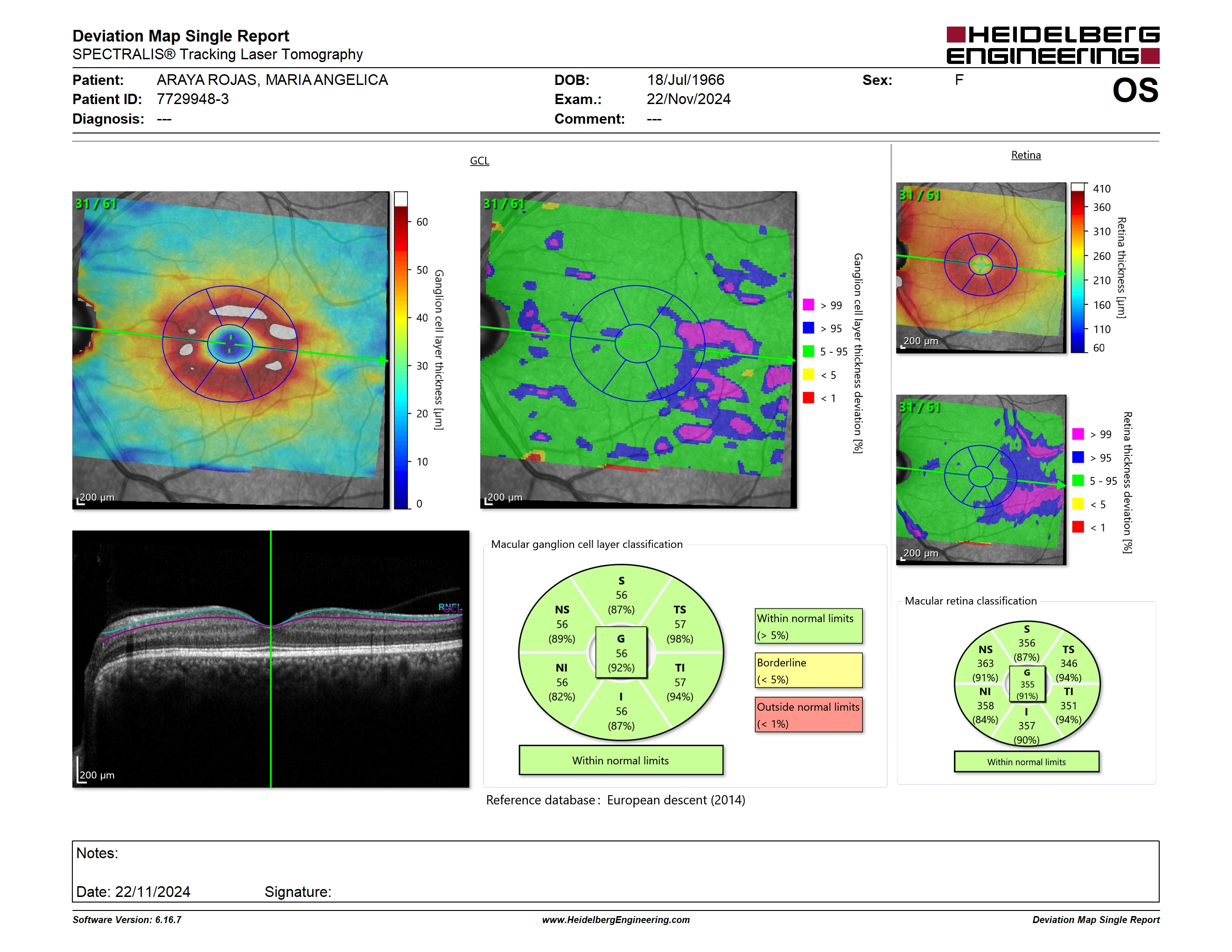Select magenta >99 swatch in GCL legend
This screenshot has width=1232, height=952.
[808, 305]
